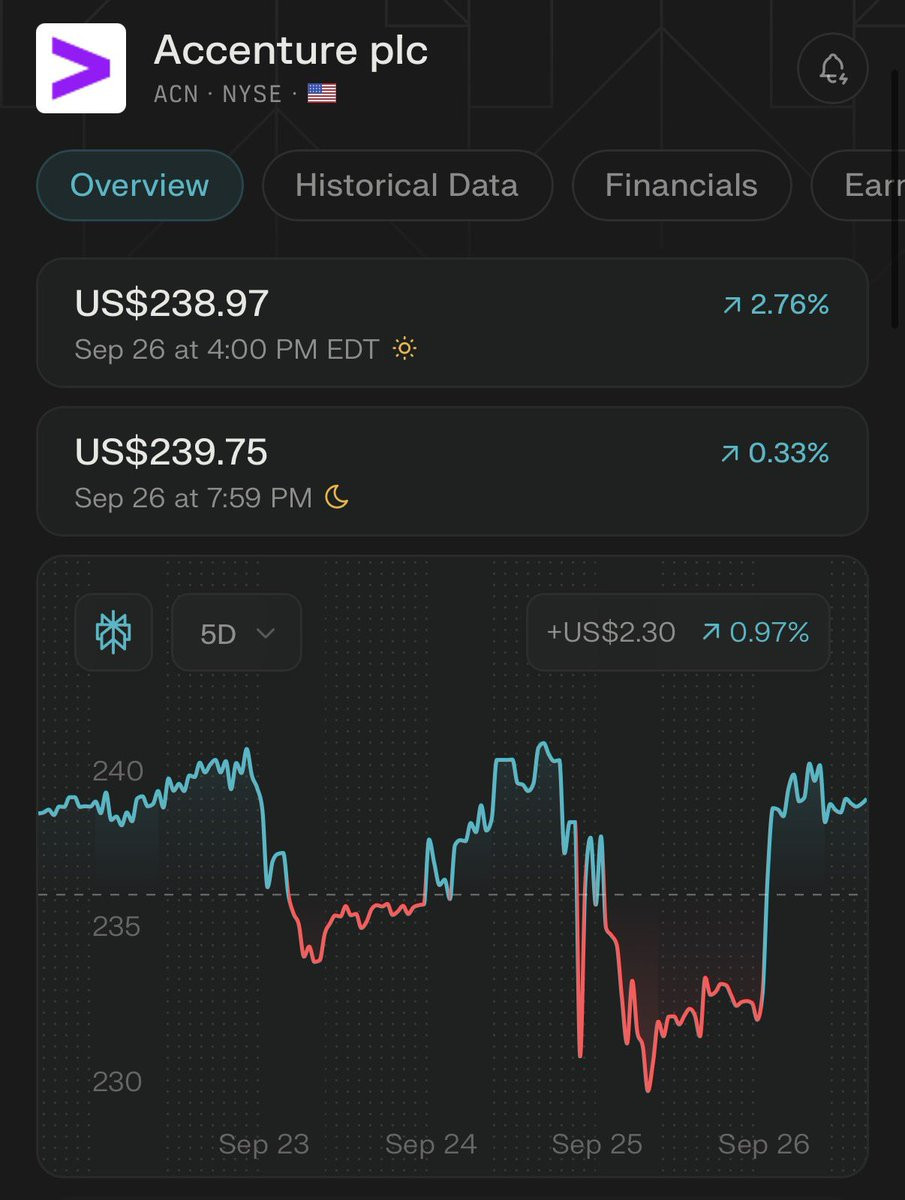Tap the ACN · NYSE ticker text

click(221, 95)
